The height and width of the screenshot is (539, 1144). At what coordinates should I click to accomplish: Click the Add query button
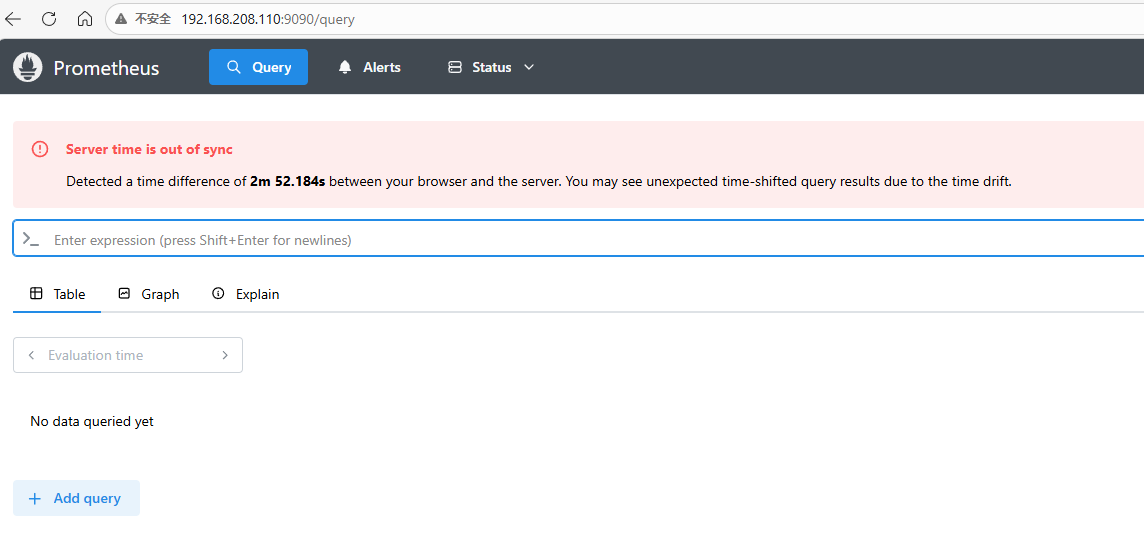(77, 498)
